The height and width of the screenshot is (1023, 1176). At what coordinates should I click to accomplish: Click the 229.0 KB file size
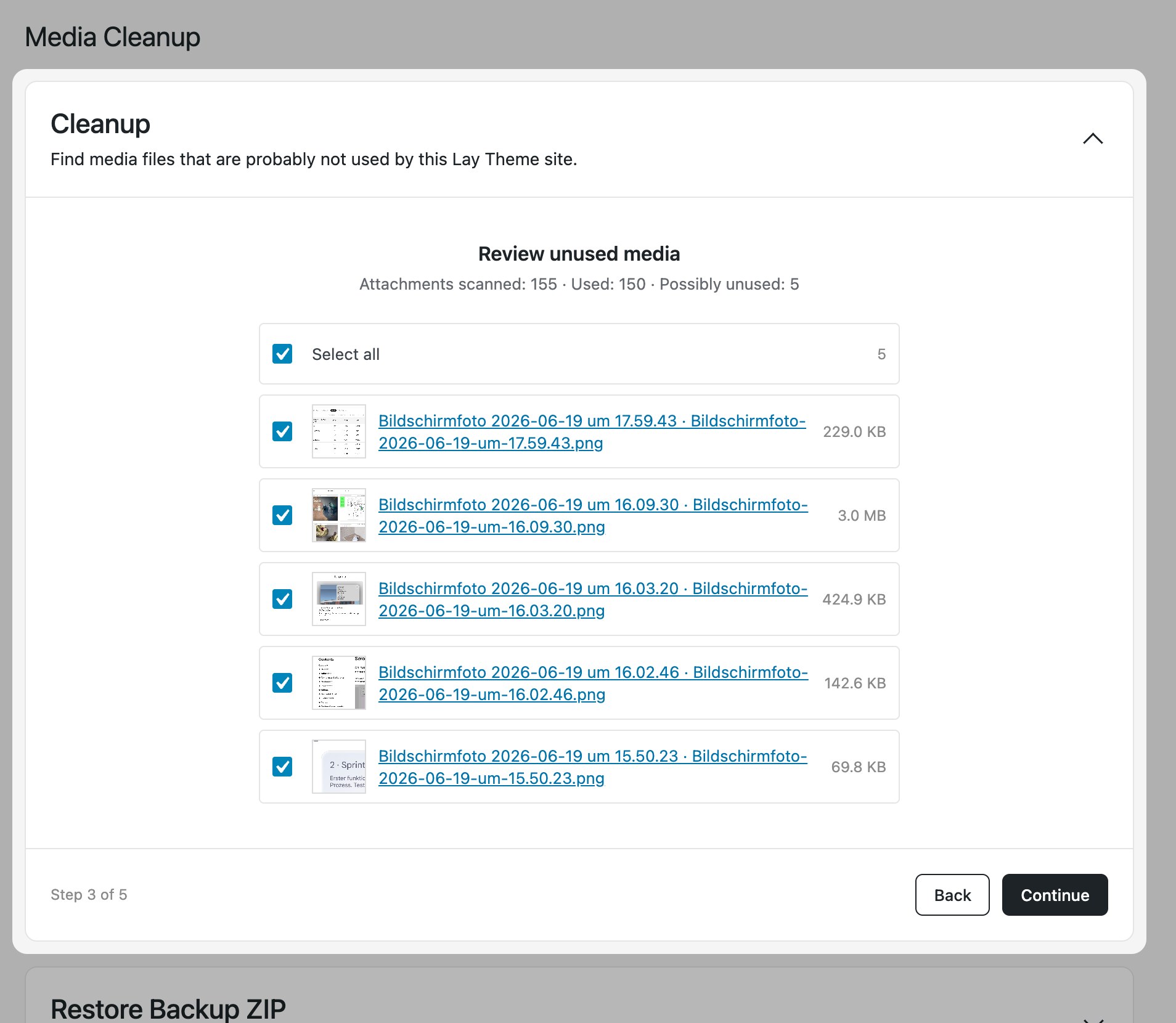(854, 431)
